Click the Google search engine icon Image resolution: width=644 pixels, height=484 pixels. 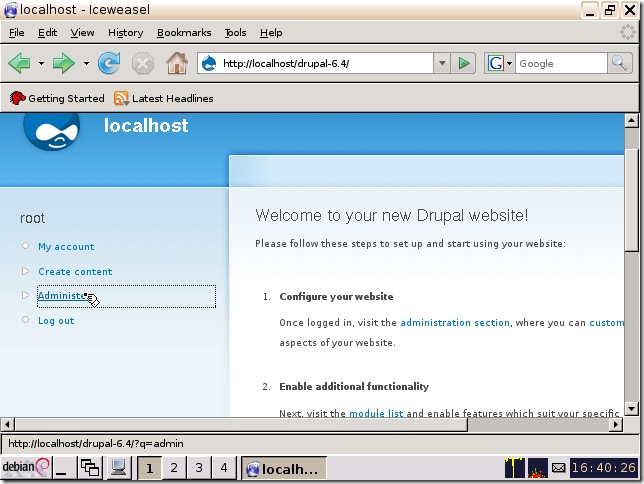[495, 64]
